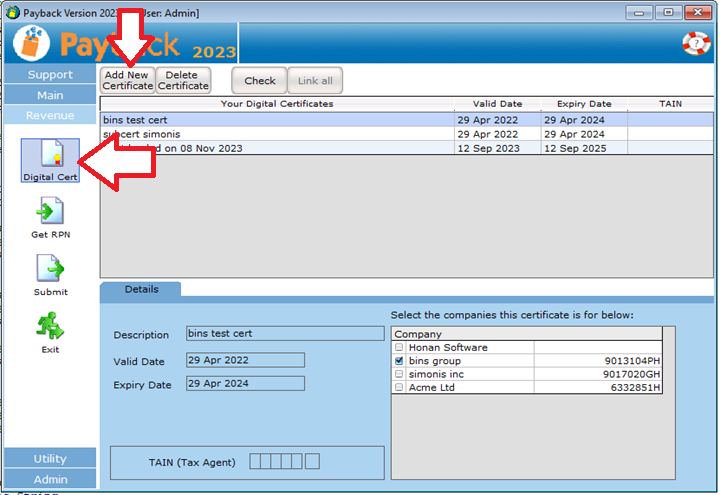Image resolution: width=720 pixels, height=495 pixels.
Task: Expand the Utility sidebar section
Action: [x=50, y=458]
